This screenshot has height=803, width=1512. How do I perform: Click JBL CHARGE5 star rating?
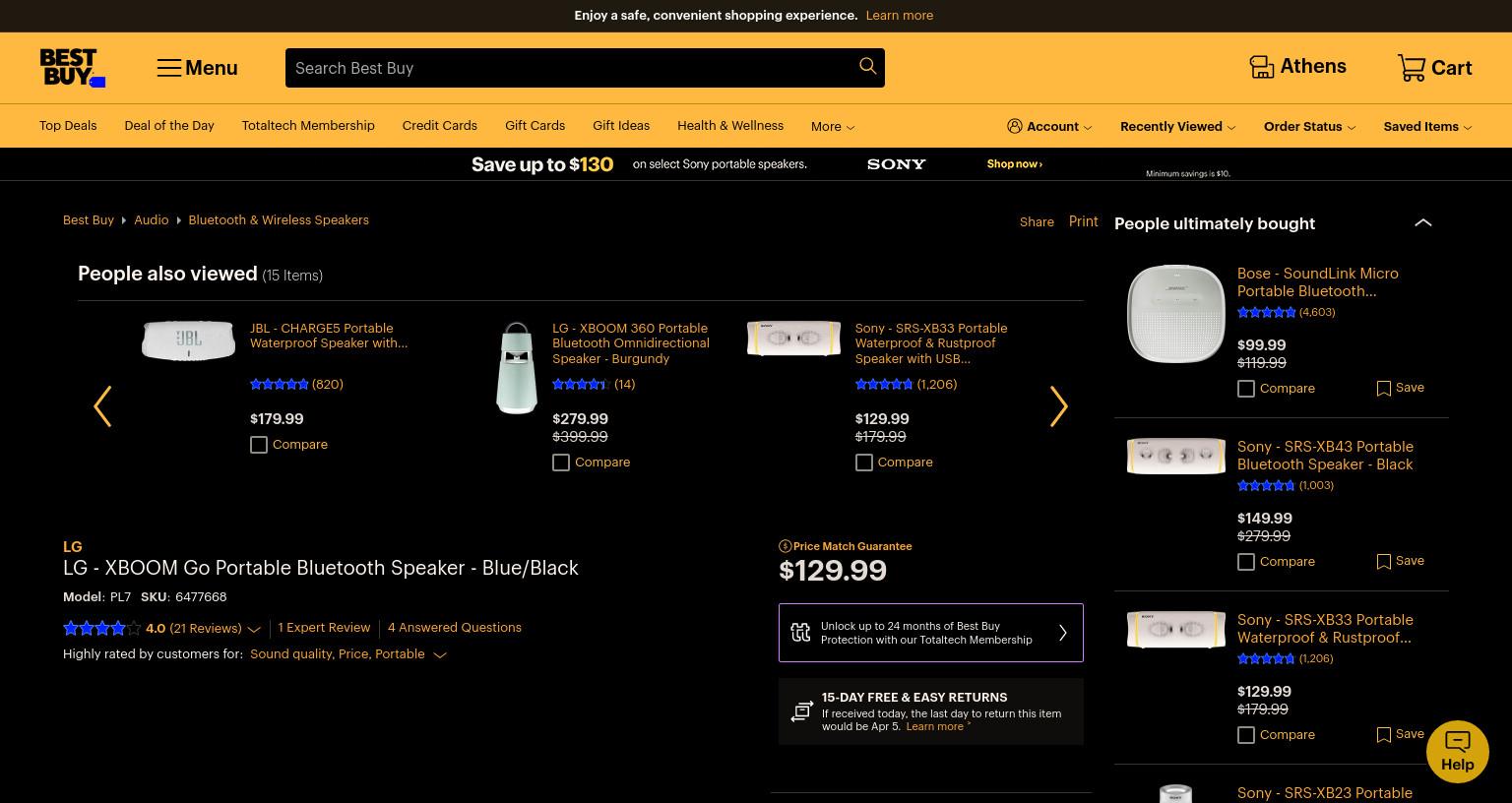click(x=280, y=385)
